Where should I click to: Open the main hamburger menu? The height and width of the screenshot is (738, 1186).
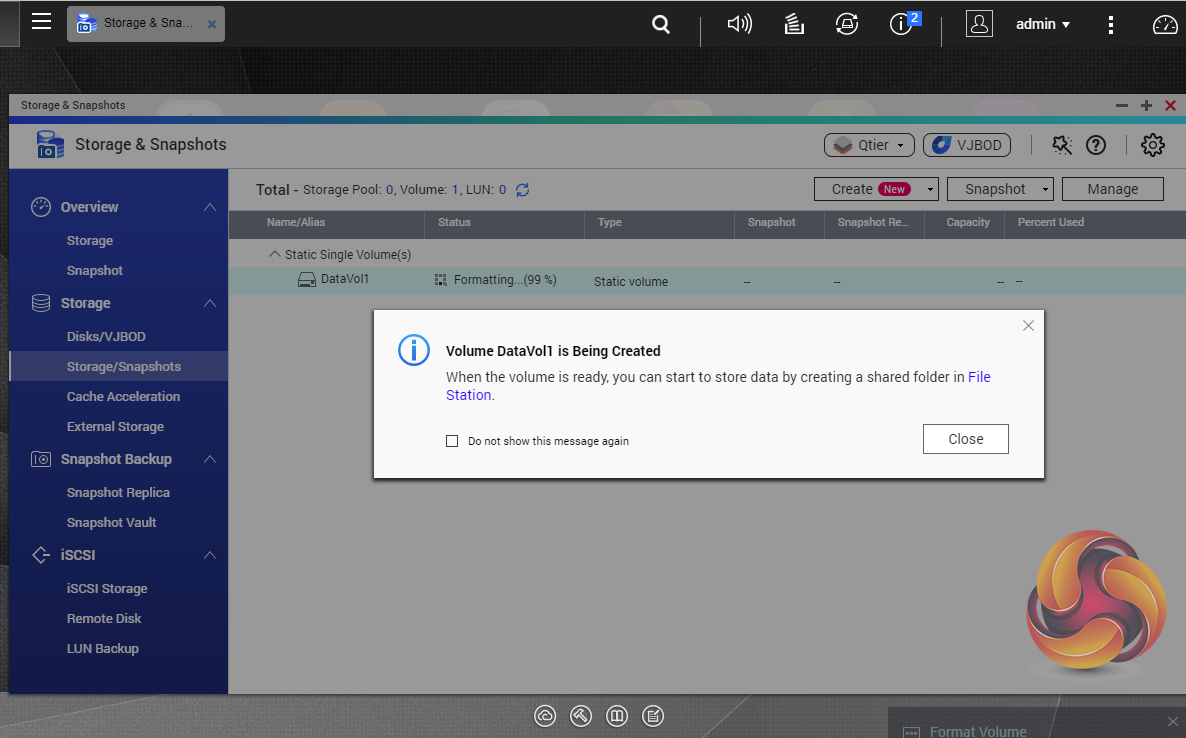pyautogui.click(x=41, y=22)
